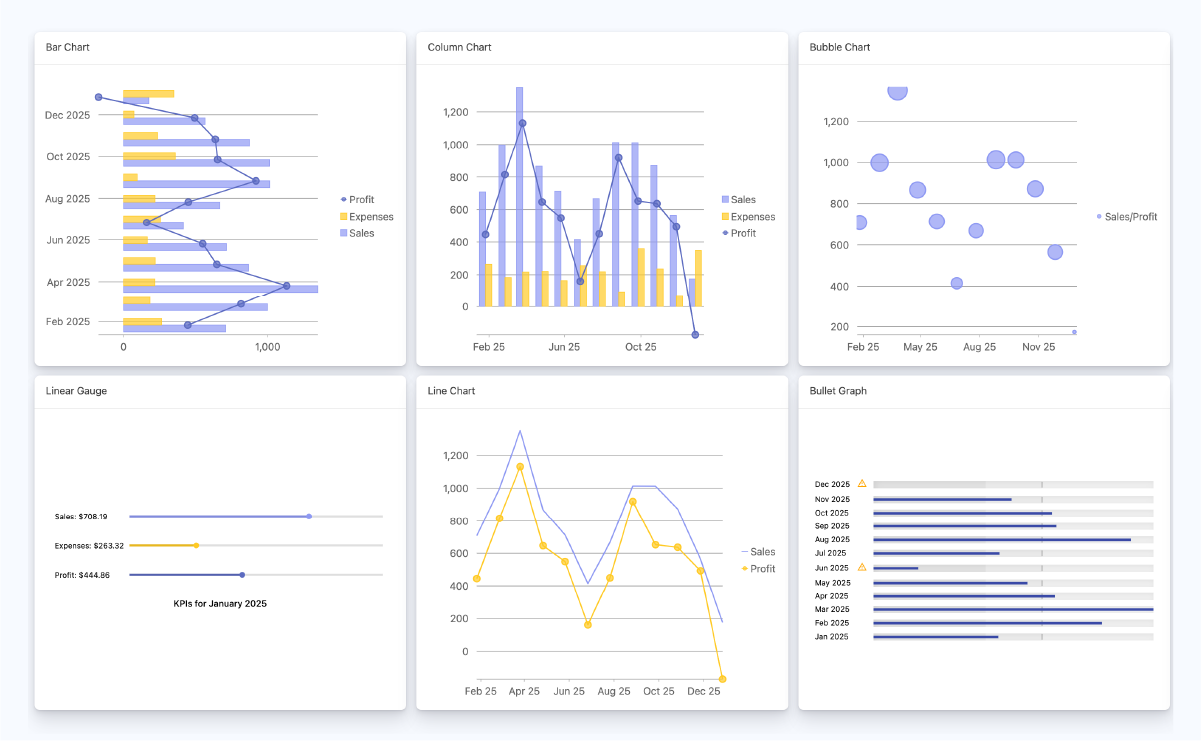Click the tallest Sales column in Column Chart

(519, 196)
